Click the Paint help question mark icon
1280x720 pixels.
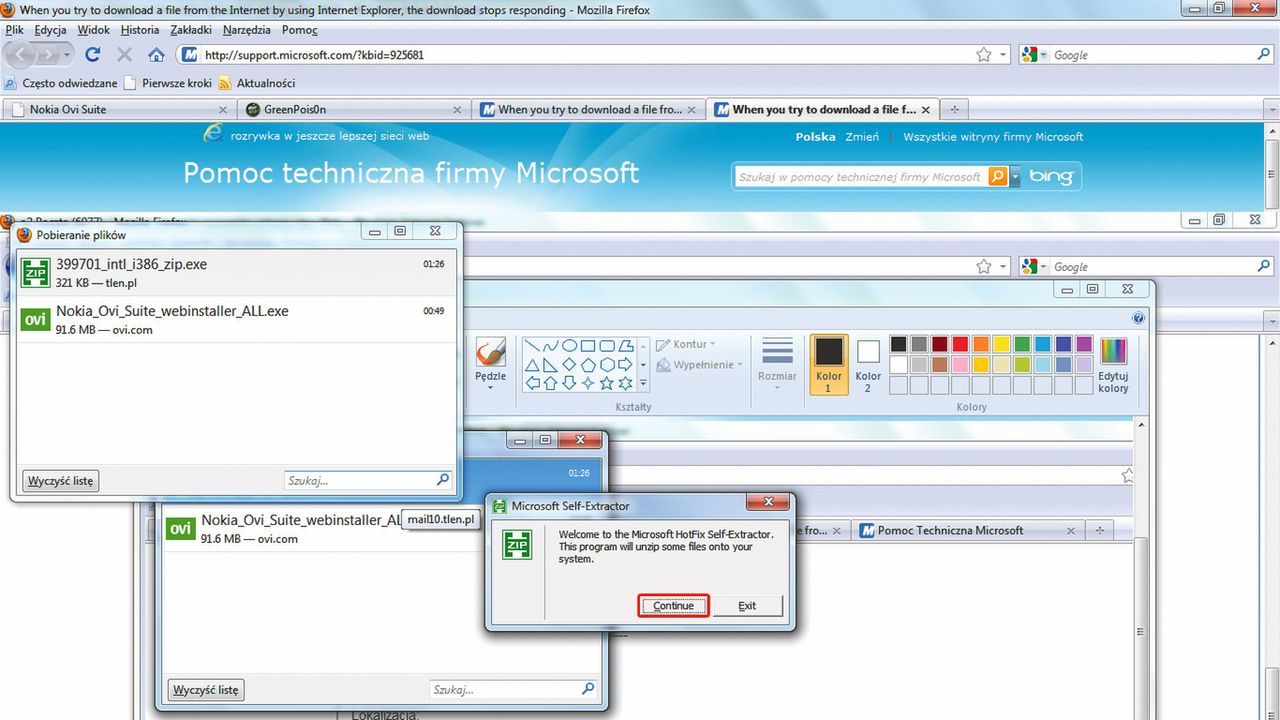[x=1138, y=318]
